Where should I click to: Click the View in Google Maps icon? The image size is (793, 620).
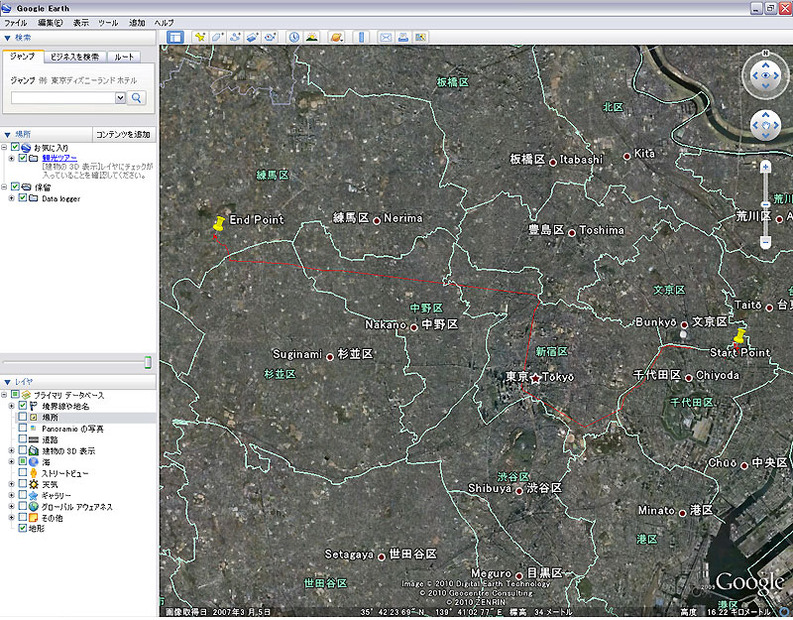click(x=420, y=37)
